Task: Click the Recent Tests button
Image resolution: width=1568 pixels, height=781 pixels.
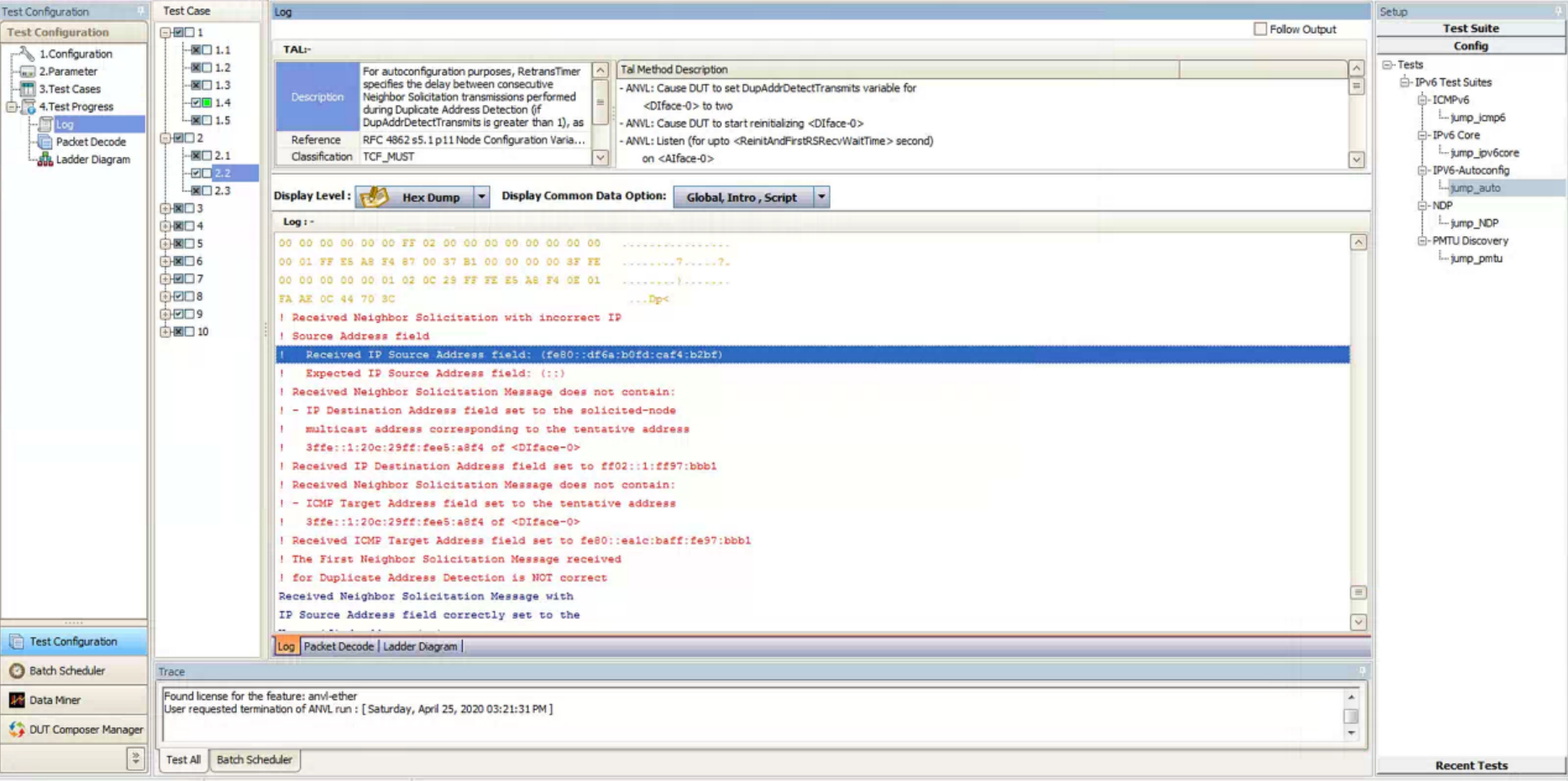Action: tap(1471, 766)
